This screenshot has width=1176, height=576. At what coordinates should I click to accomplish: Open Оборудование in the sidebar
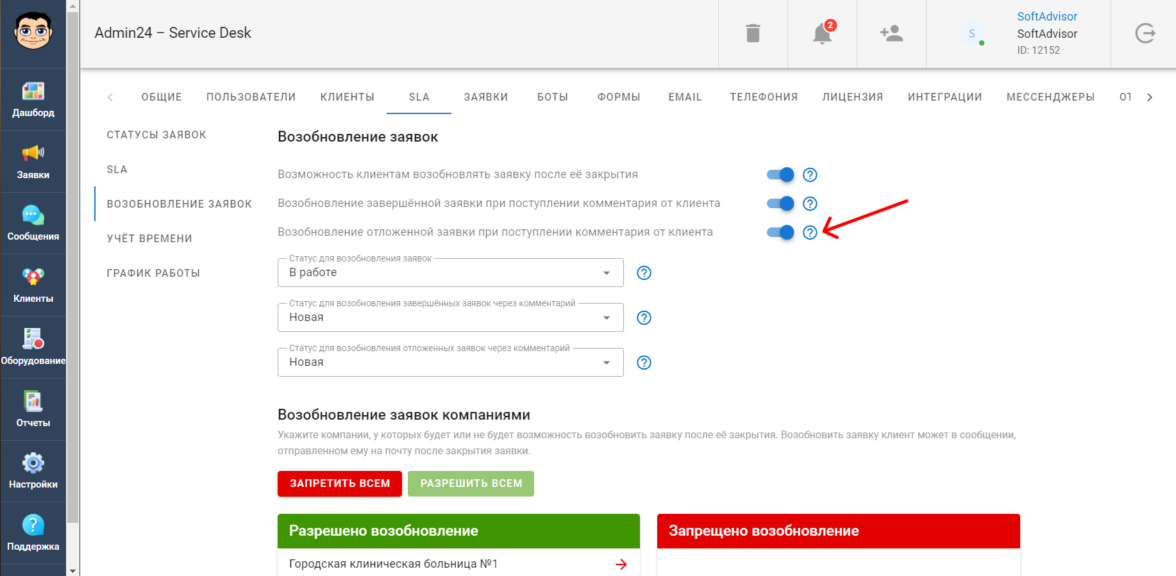(x=33, y=347)
